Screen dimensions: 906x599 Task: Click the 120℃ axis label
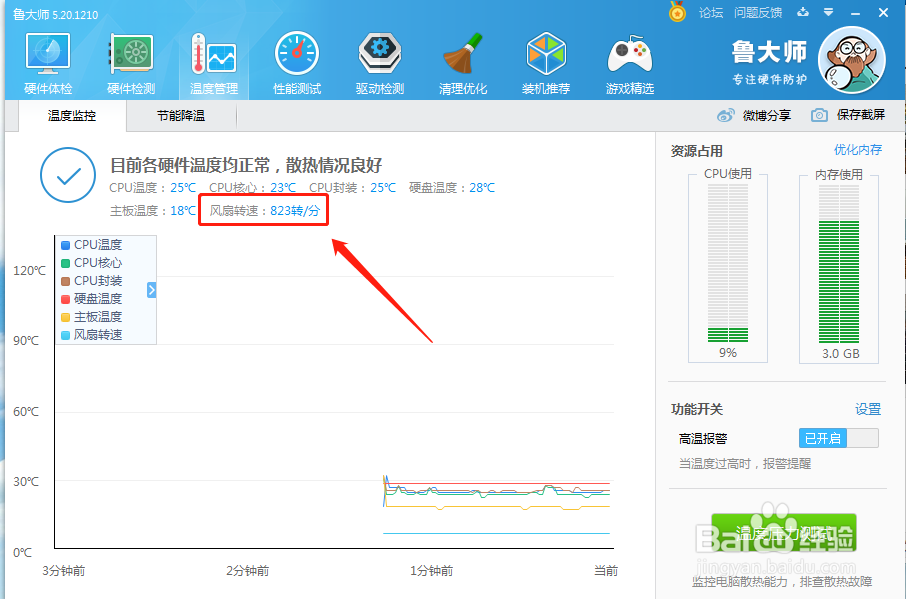[x=29, y=271]
